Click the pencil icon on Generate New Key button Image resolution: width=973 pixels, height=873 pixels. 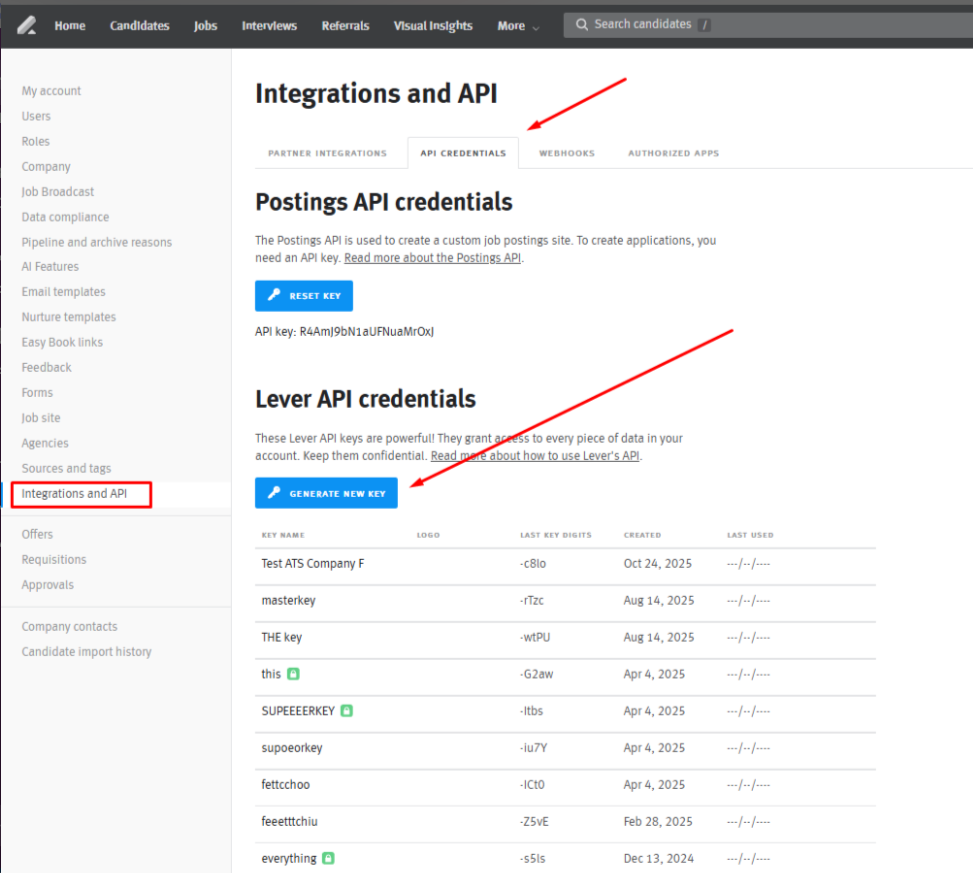pyautogui.click(x=274, y=492)
